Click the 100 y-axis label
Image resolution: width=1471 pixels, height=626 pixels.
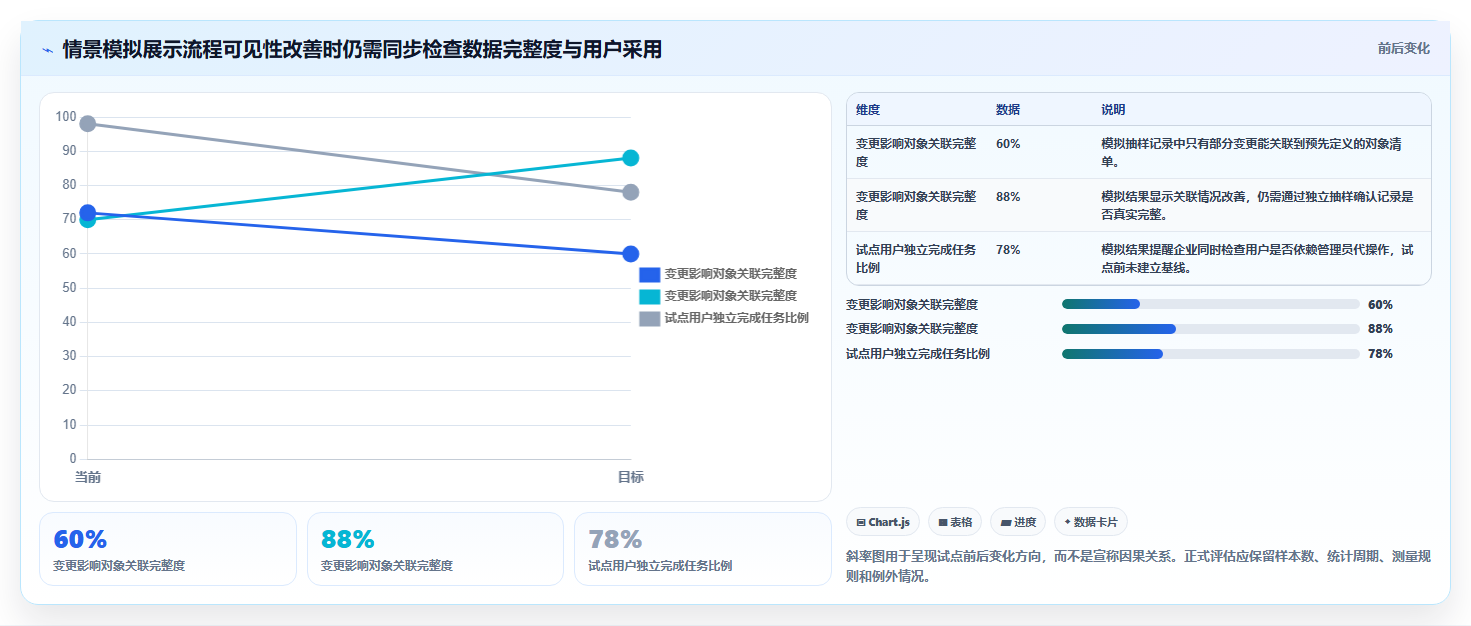coord(66,117)
